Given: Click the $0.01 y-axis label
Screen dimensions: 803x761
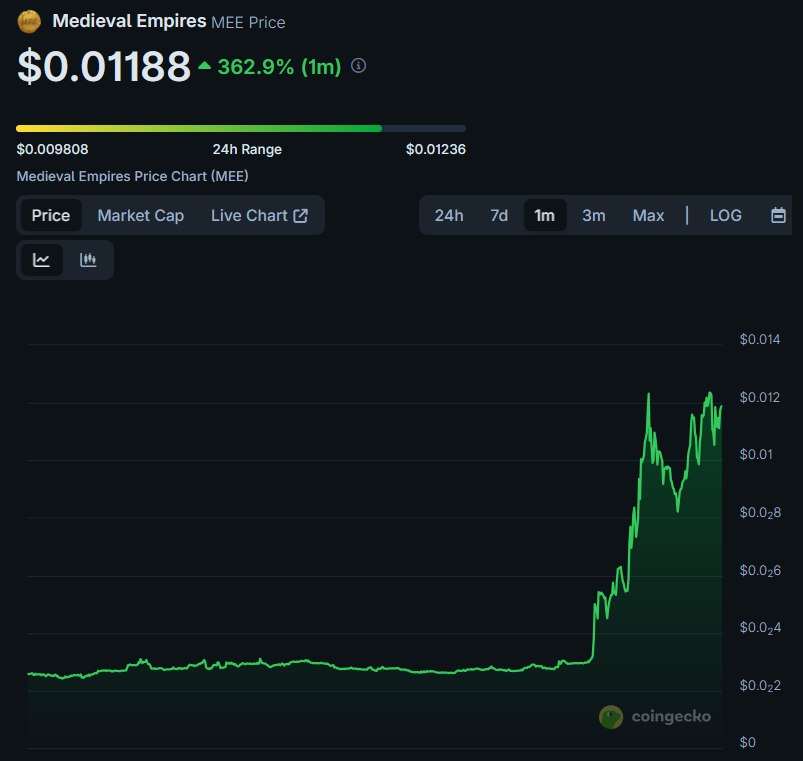Looking at the screenshot, I should (x=756, y=454).
